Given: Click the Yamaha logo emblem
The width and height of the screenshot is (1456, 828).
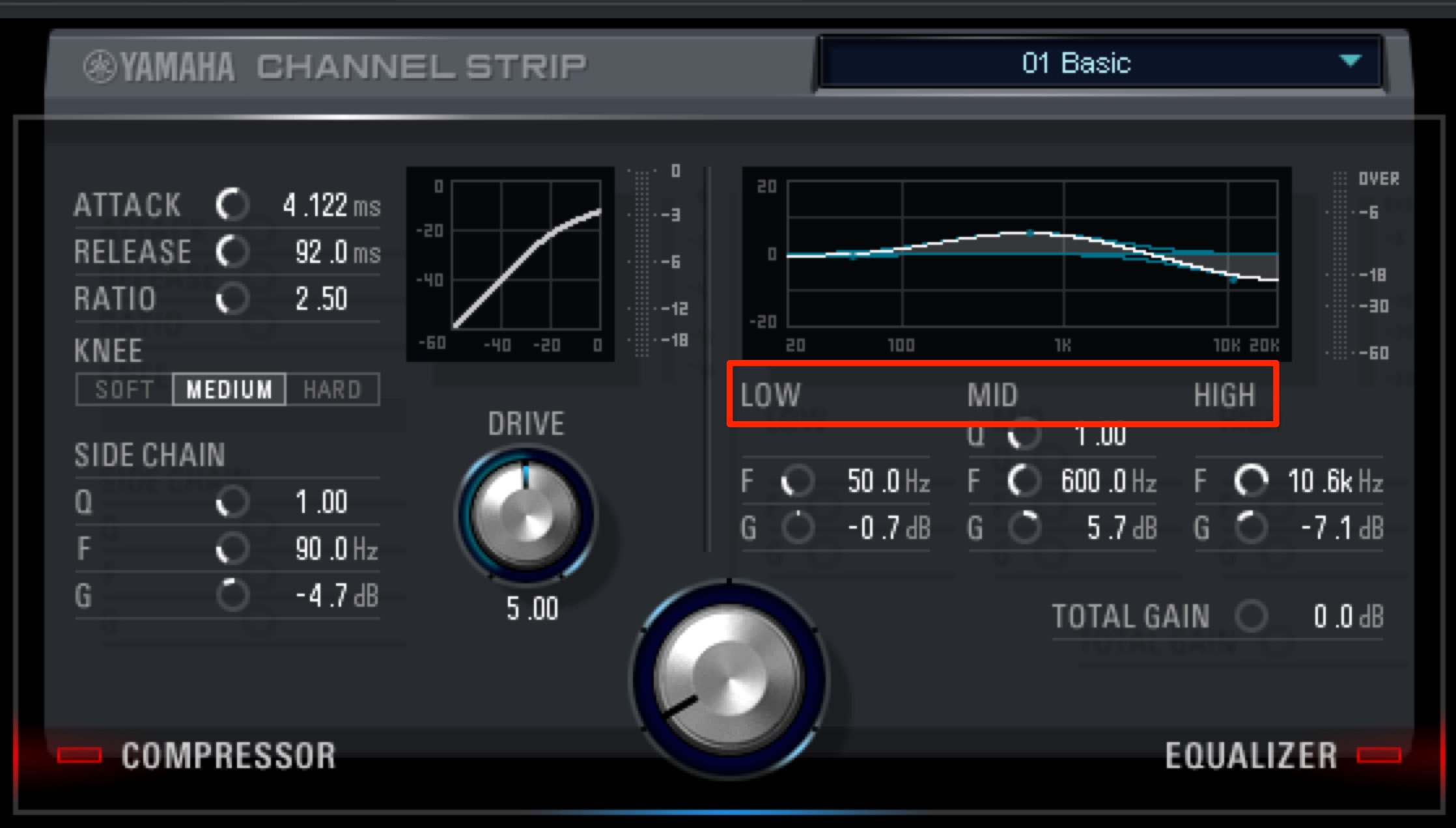Looking at the screenshot, I should pos(100,67).
